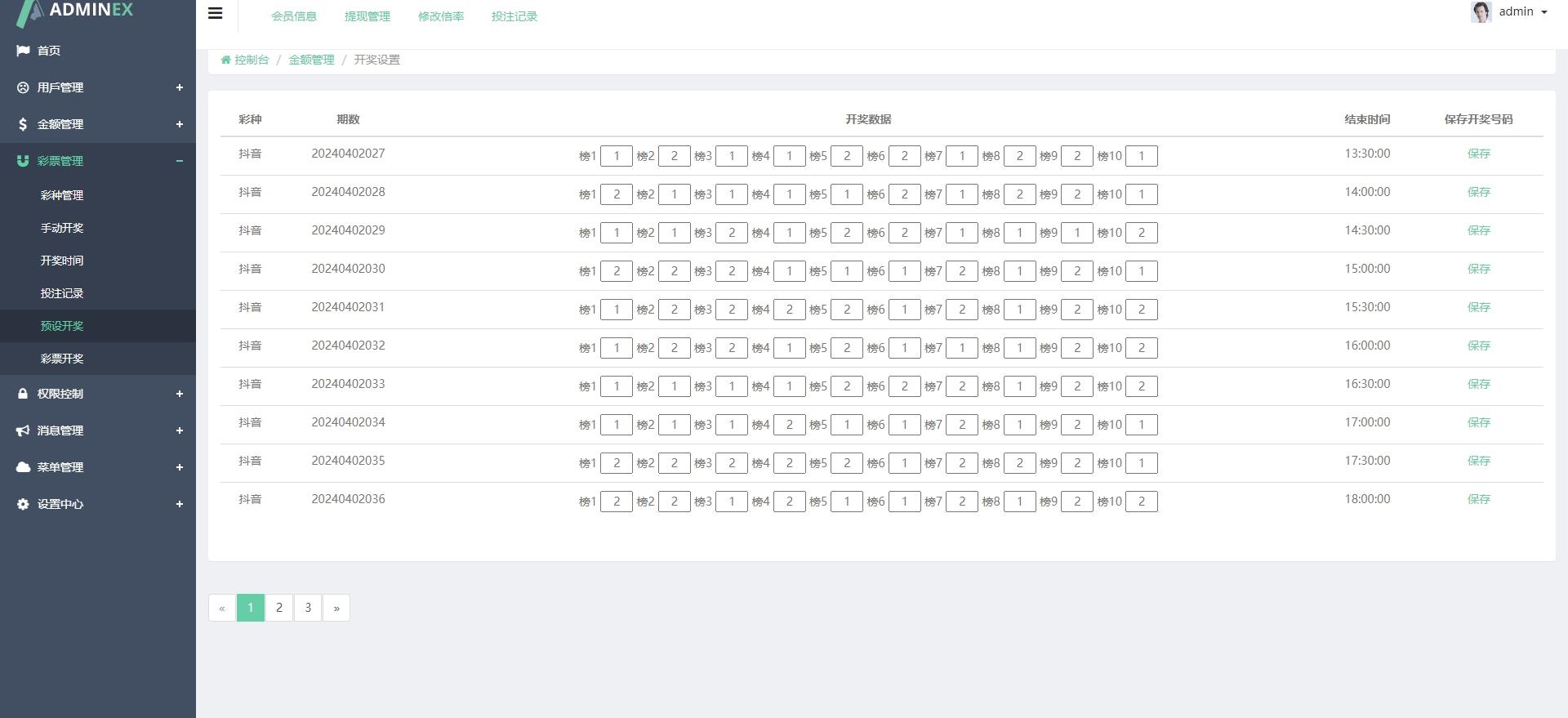
Task: Select 手动开奖 in the sidebar submenu
Action: click(x=62, y=228)
